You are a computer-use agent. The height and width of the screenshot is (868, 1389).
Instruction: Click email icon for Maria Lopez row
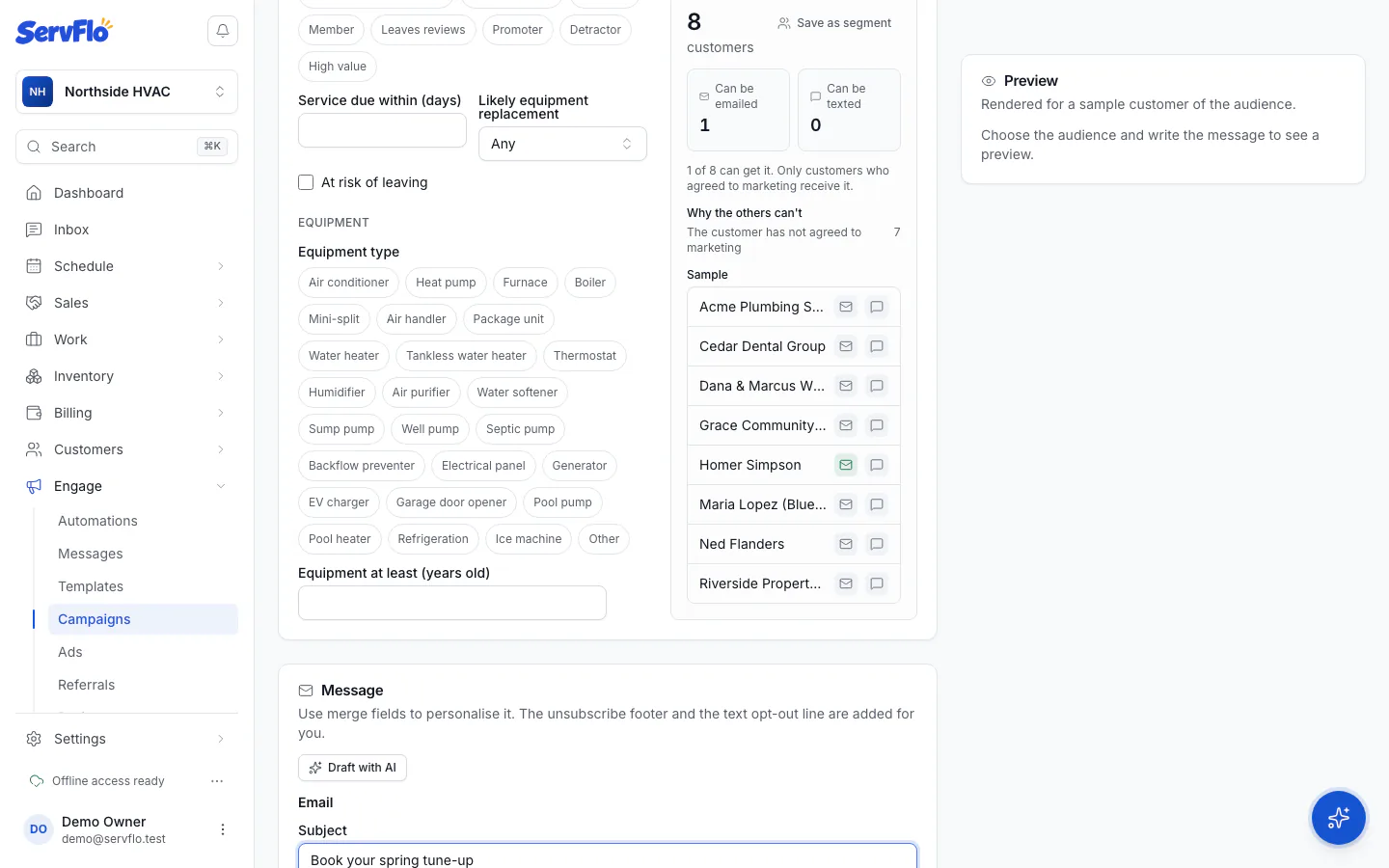(x=846, y=504)
